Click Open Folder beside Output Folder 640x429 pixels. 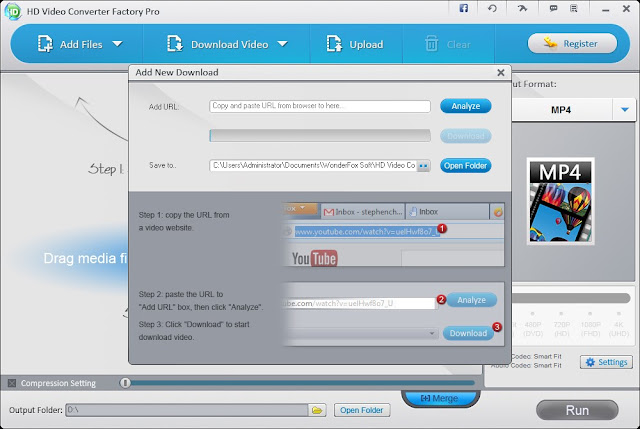tap(362, 410)
